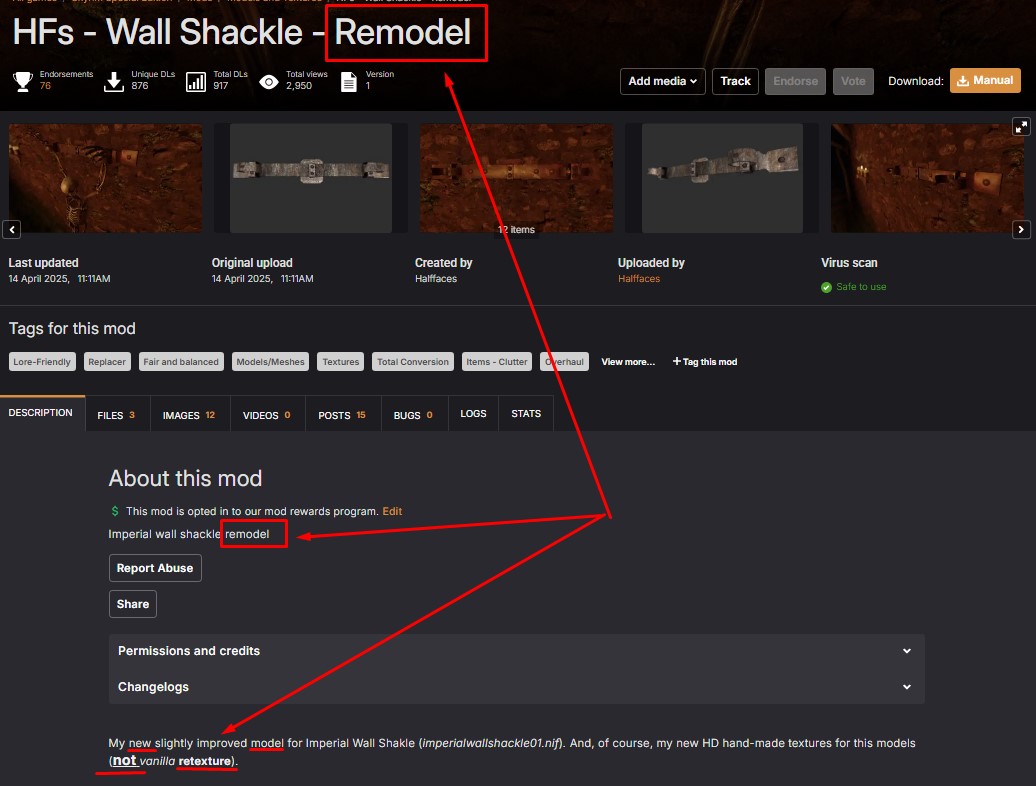Select the Overhaul tag

coord(564,362)
